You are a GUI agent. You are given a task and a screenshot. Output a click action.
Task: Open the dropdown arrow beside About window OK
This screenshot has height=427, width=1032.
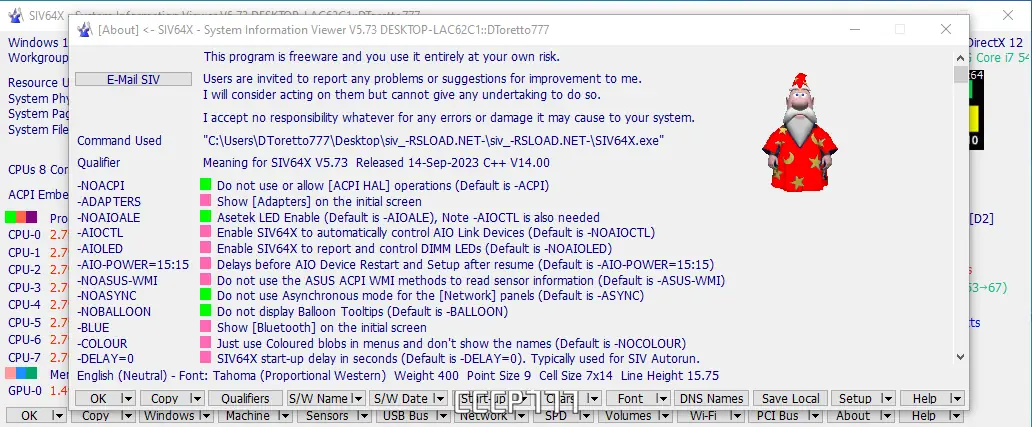point(128,398)
